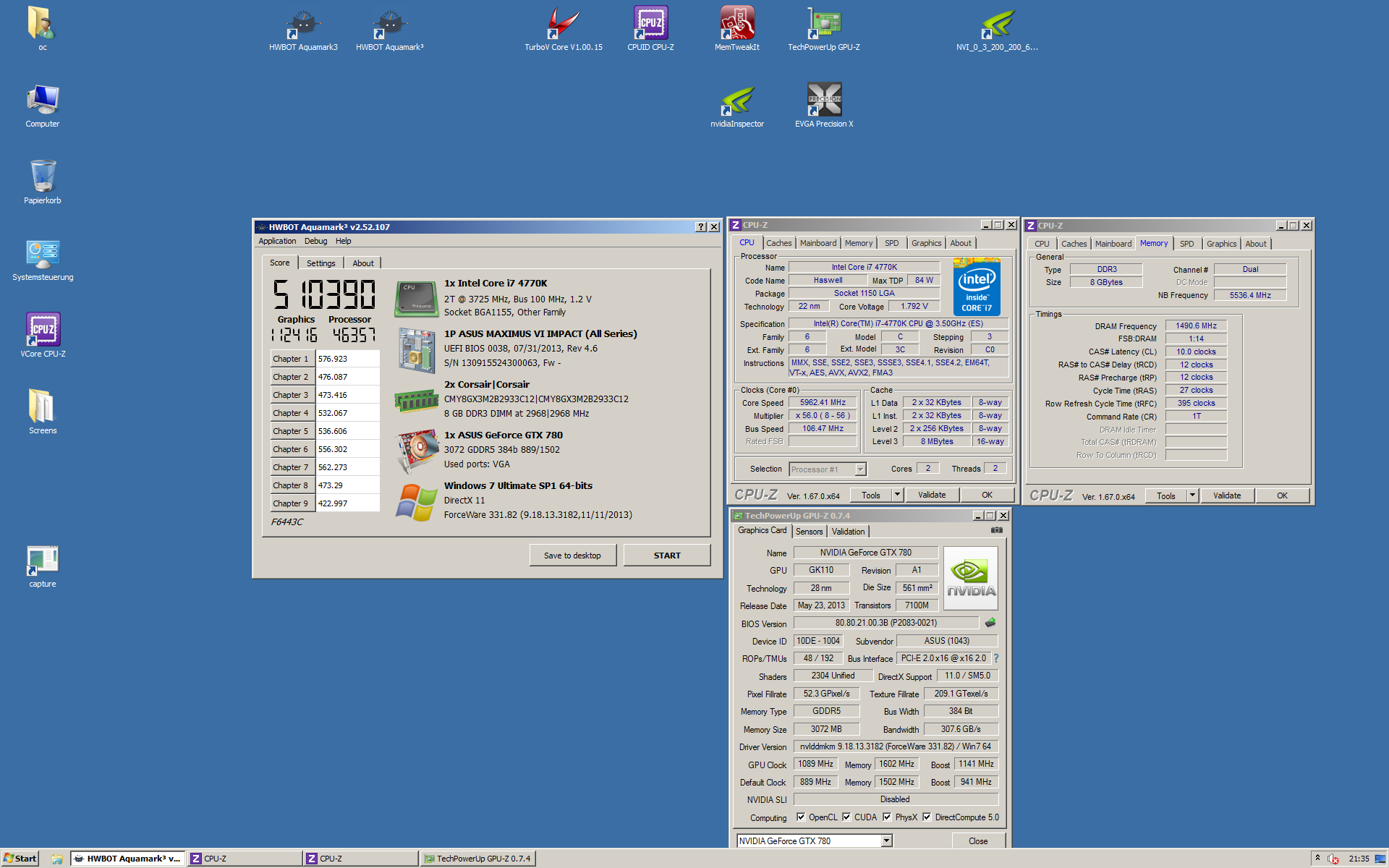
Task: Open Systemsteuerung control panel icon
Action: pos(42,259)
